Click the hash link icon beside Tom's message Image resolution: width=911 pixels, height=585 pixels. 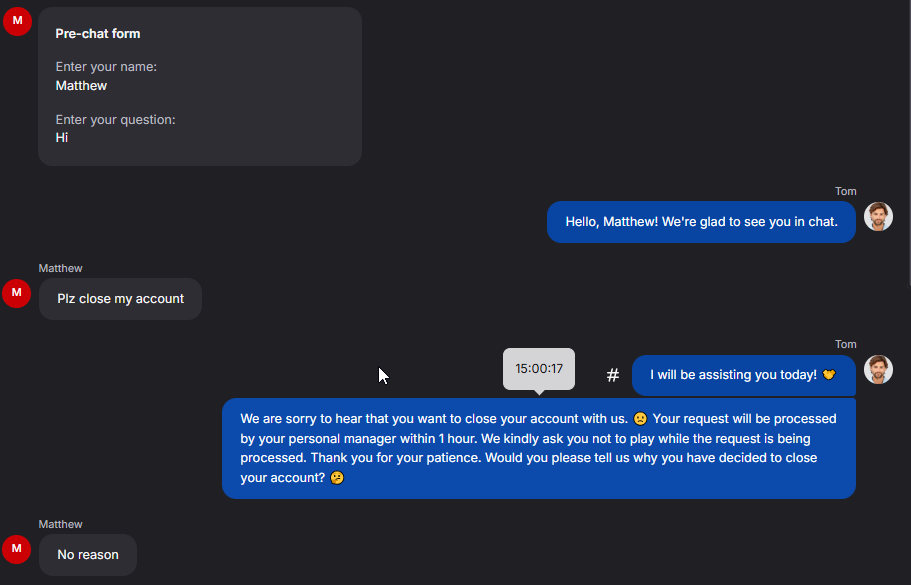point(612,375)
